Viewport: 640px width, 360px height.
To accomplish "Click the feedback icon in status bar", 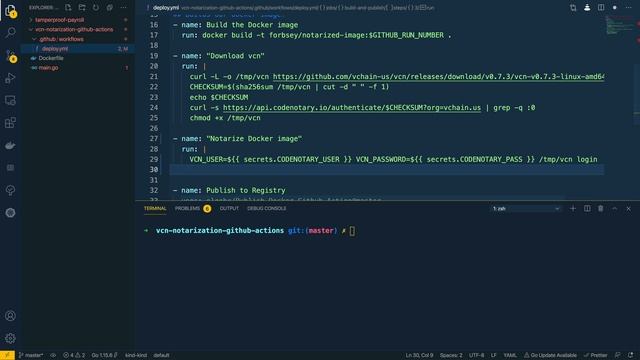I will [x=618, y=355].
